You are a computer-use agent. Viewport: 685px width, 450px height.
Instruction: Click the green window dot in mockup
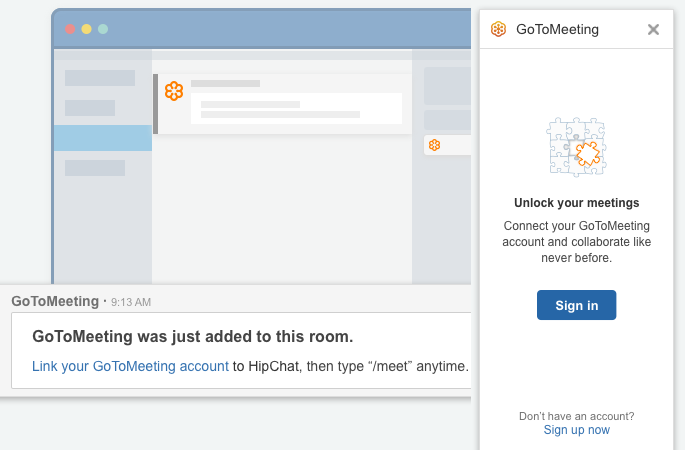click(103, 29)
